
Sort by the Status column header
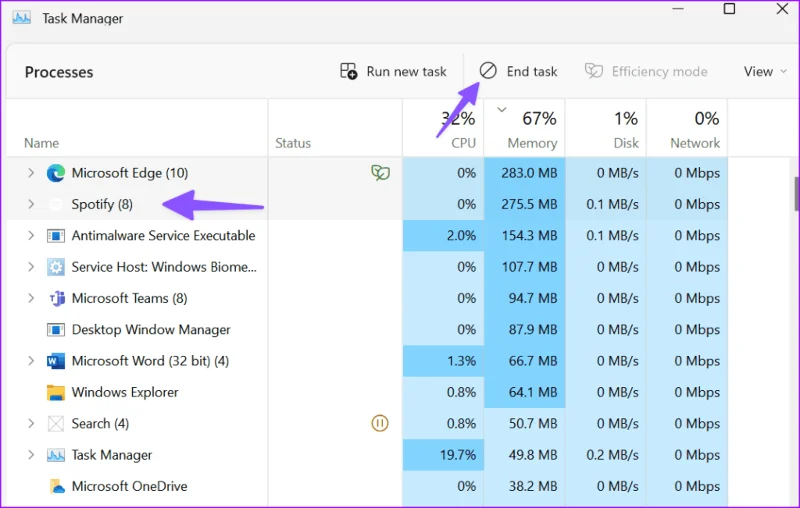pyautogui.click(x=293, y=143)
